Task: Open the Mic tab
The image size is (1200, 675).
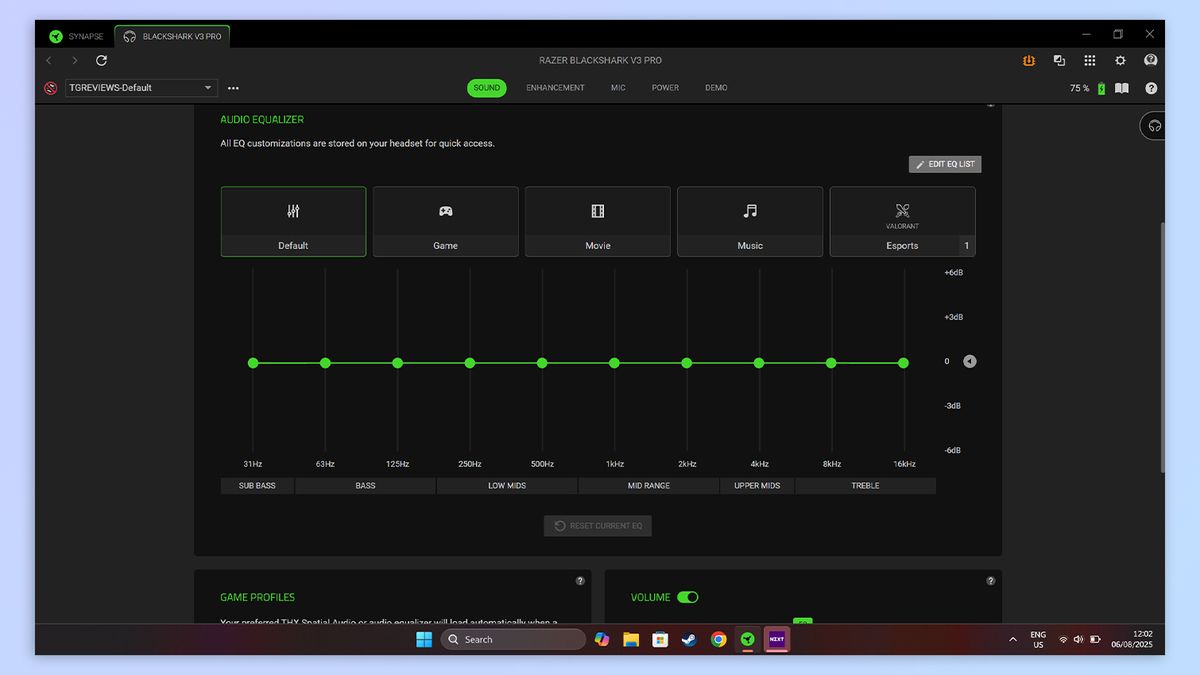Action: 618,88
